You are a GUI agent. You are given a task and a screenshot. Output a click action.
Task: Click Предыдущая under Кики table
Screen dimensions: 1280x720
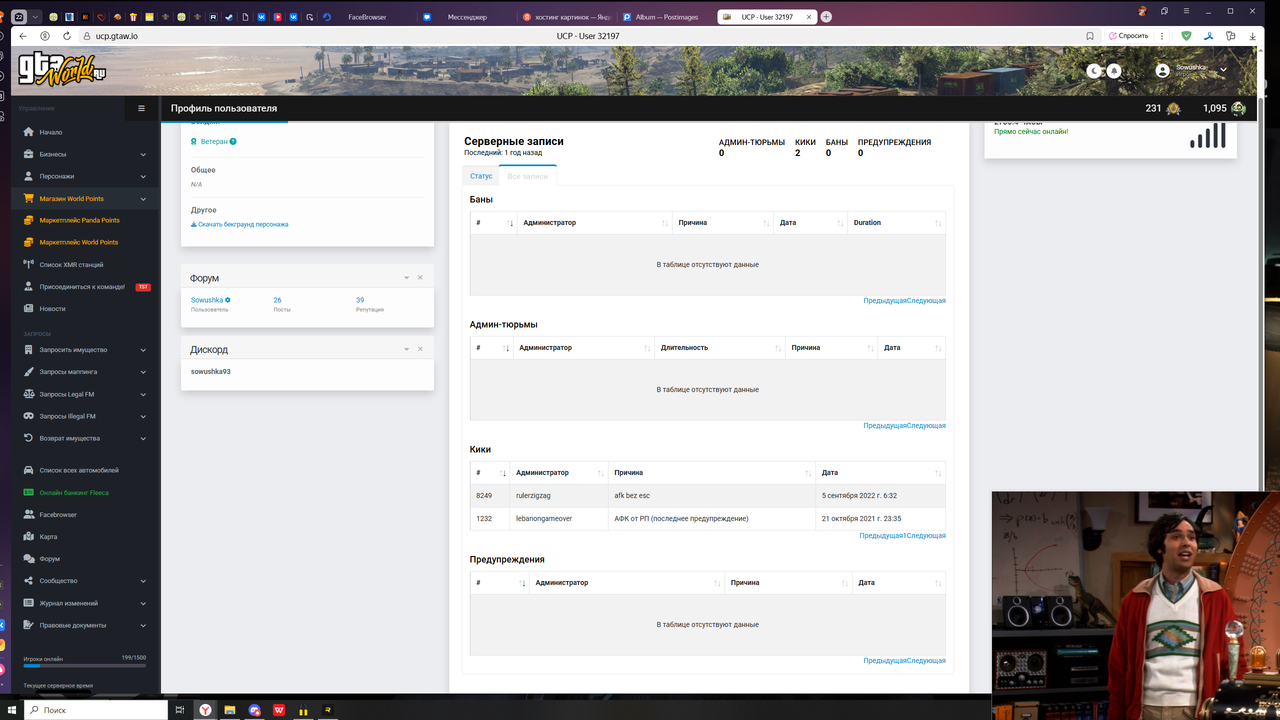(x=881, y=535)
